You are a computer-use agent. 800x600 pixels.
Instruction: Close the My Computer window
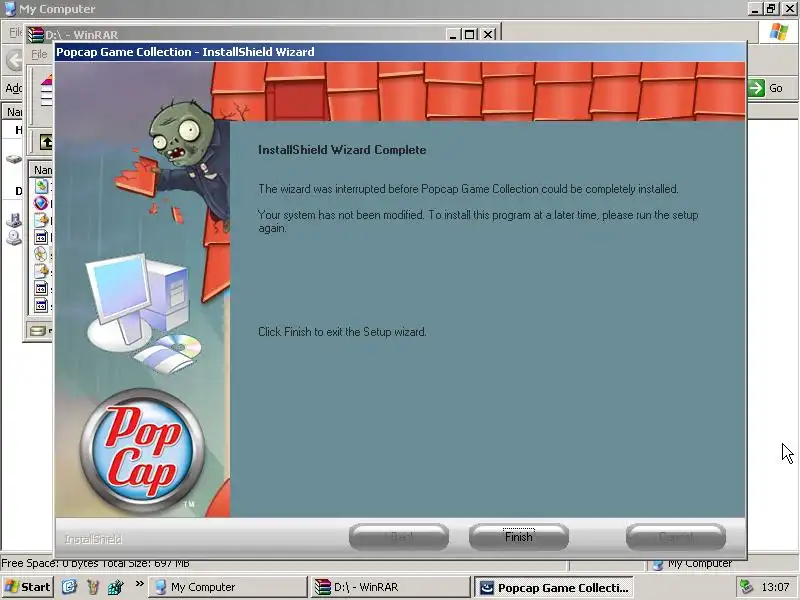pyautogui.click(x=788, y=9)
